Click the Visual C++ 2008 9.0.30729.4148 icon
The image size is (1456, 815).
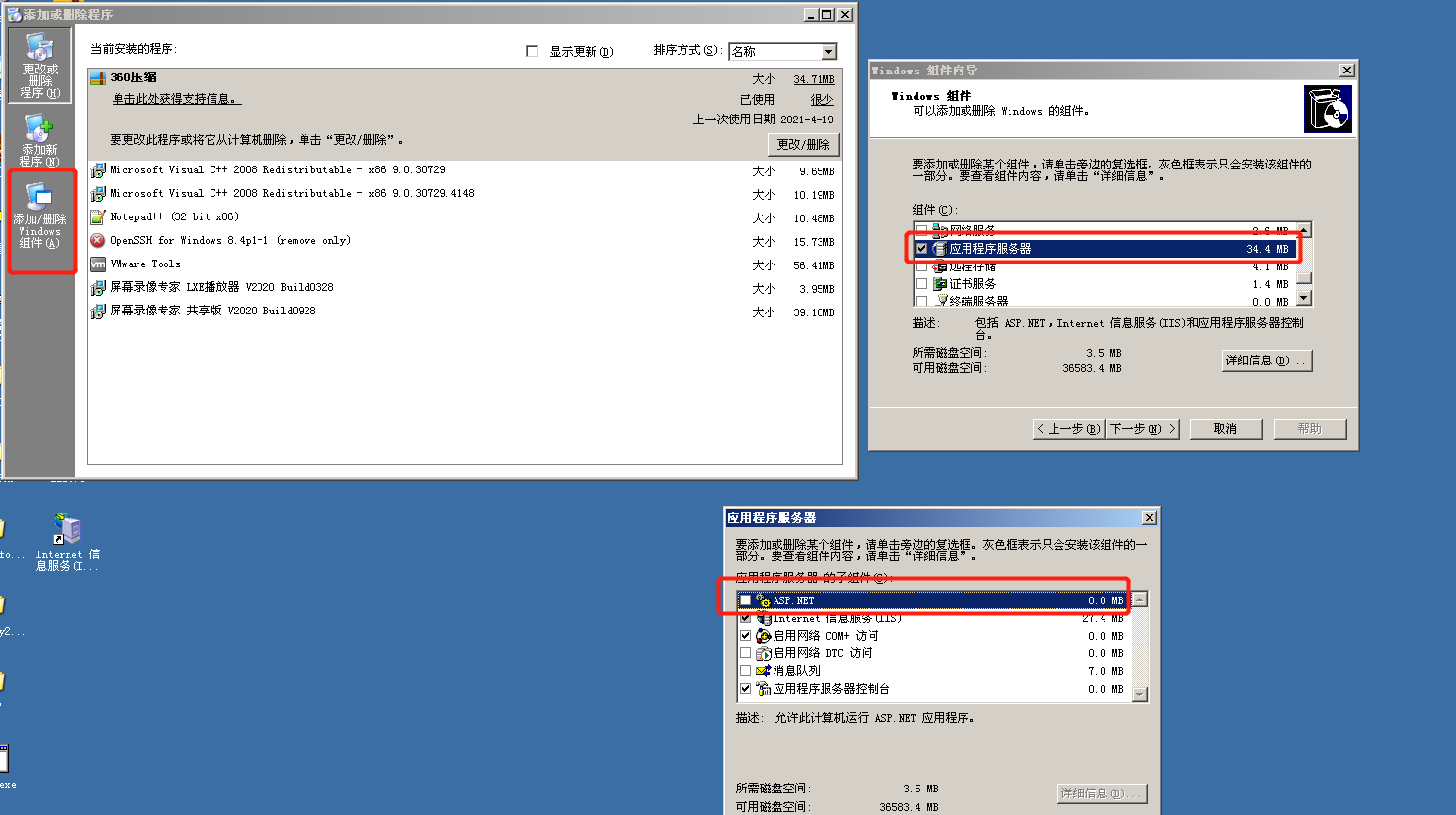pyautogui.click(x=98, y=194)
